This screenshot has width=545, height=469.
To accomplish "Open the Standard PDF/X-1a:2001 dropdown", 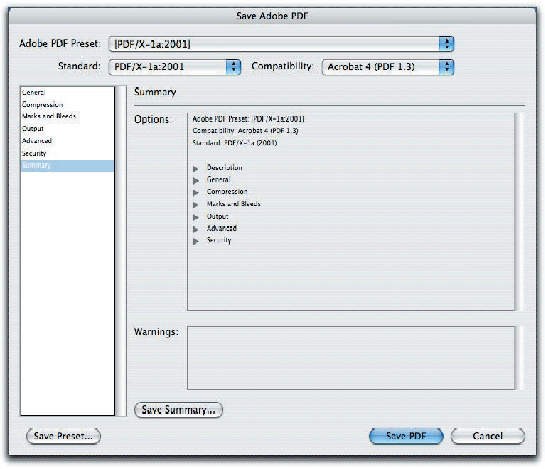I will [174, 67].
